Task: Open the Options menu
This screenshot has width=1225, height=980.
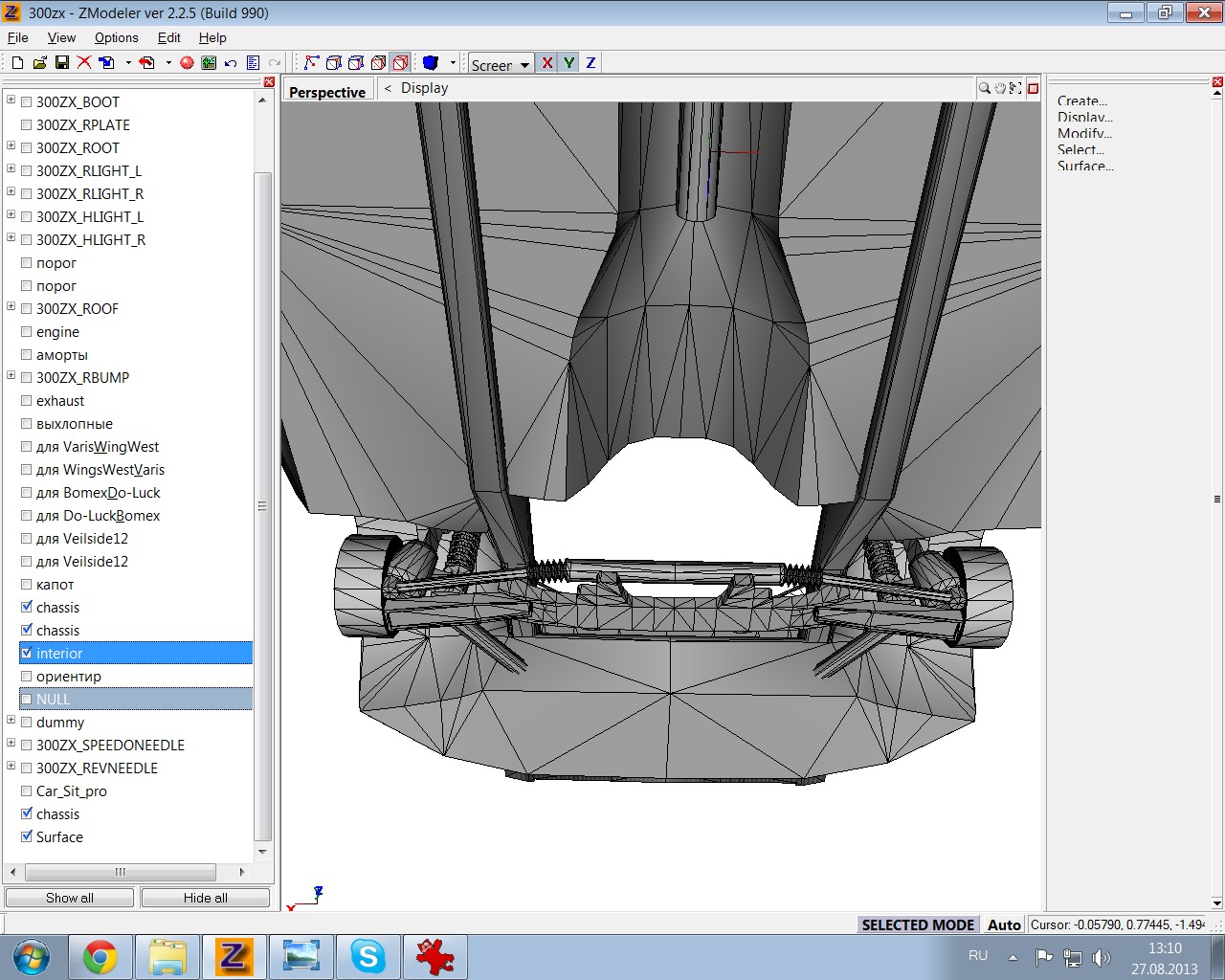Action: (116, 37)
